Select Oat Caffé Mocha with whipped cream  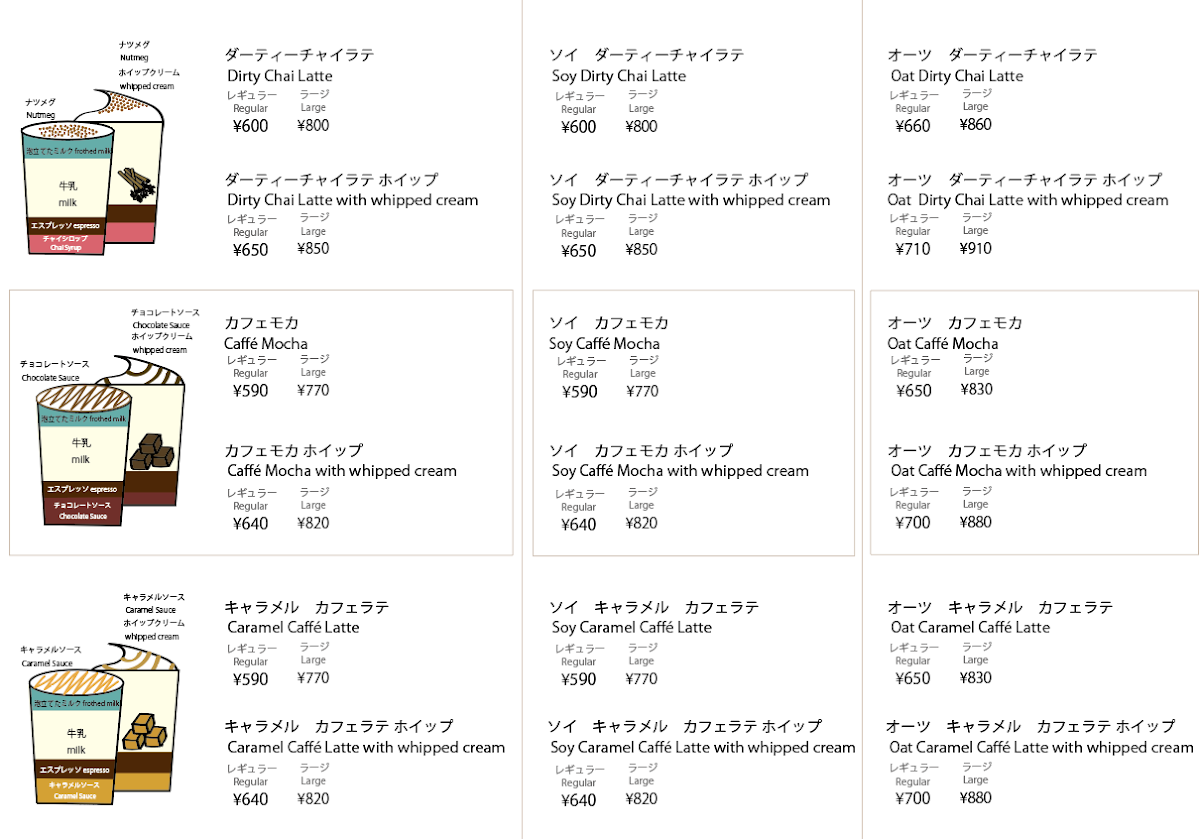tap(1018, 470)
